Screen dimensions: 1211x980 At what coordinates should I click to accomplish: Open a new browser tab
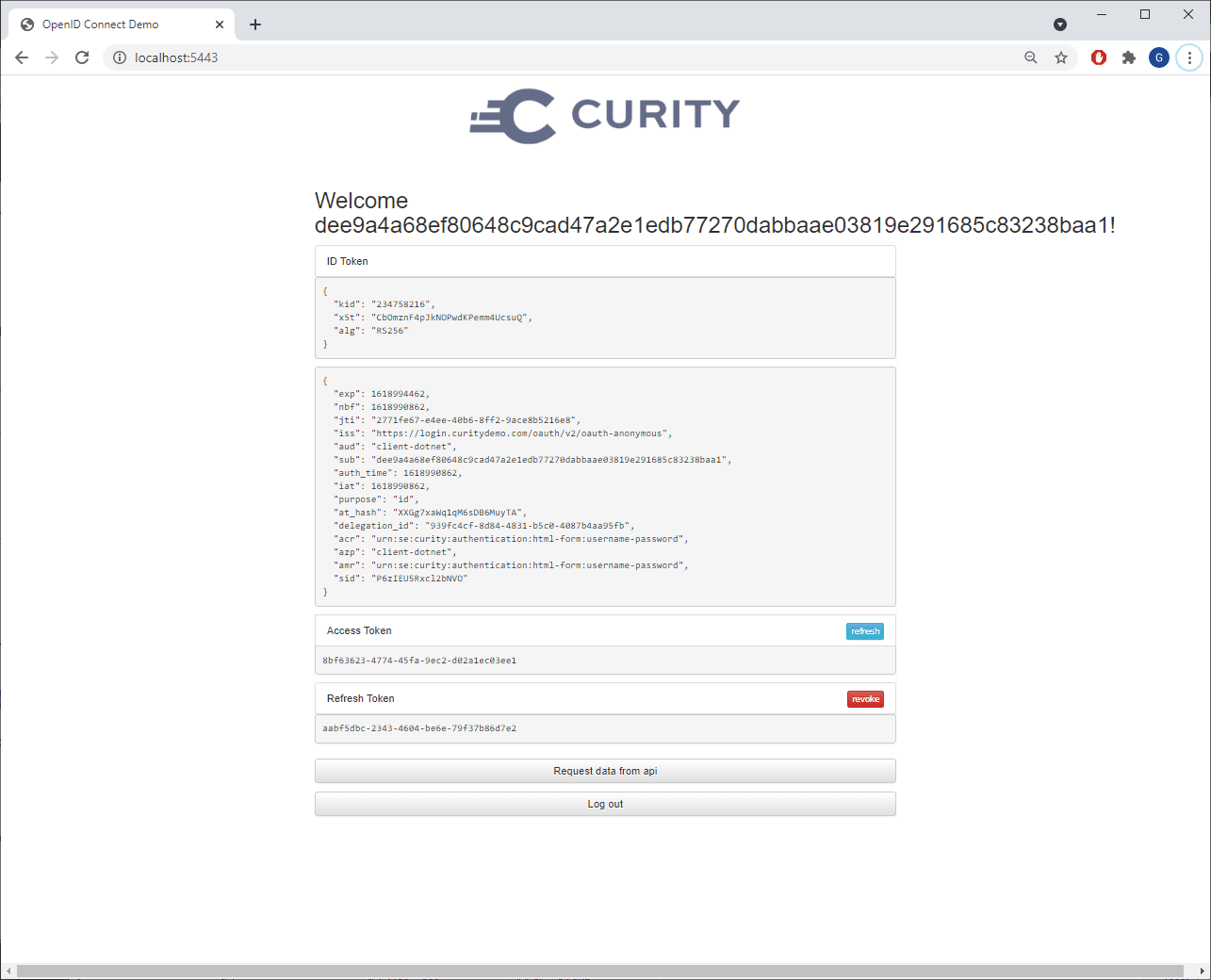255,24
